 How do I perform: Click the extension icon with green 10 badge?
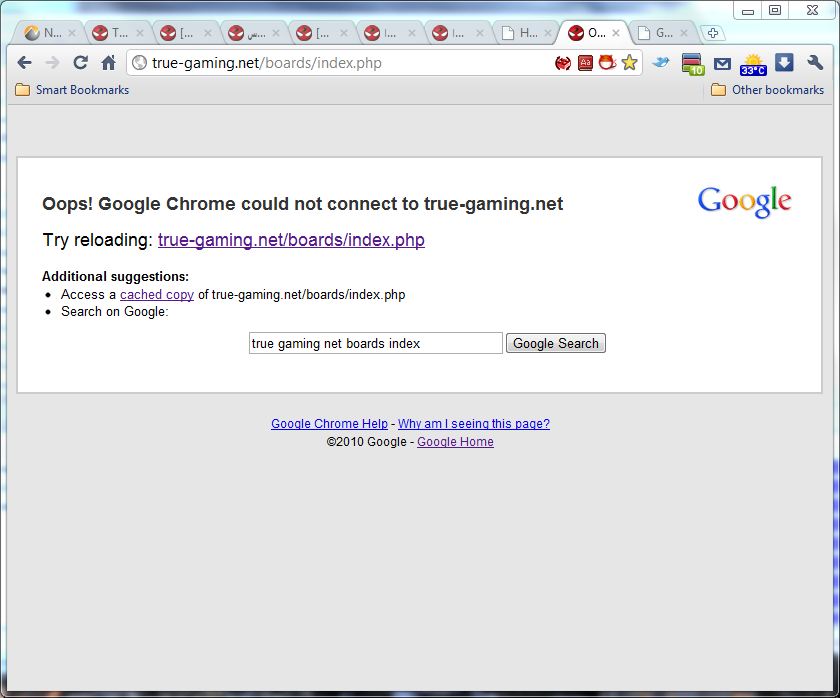pos(692,64)
